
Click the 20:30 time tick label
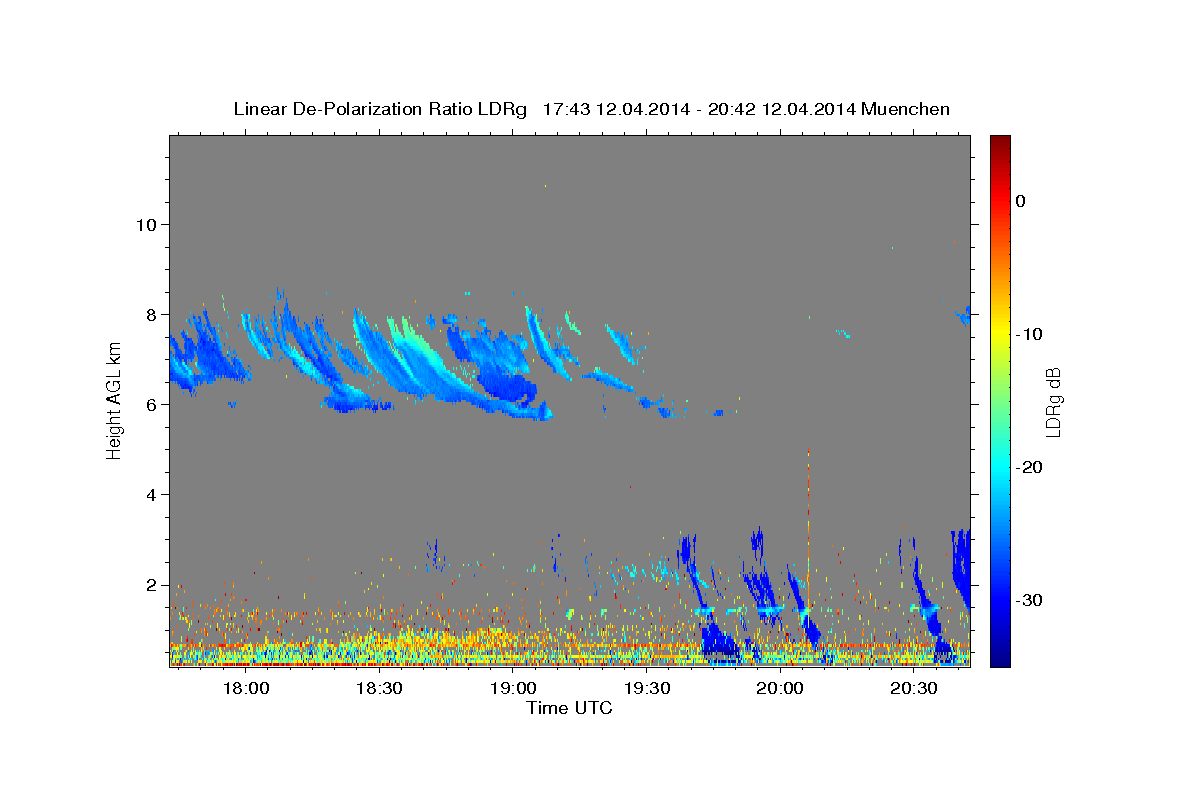(x=914, y=689)
